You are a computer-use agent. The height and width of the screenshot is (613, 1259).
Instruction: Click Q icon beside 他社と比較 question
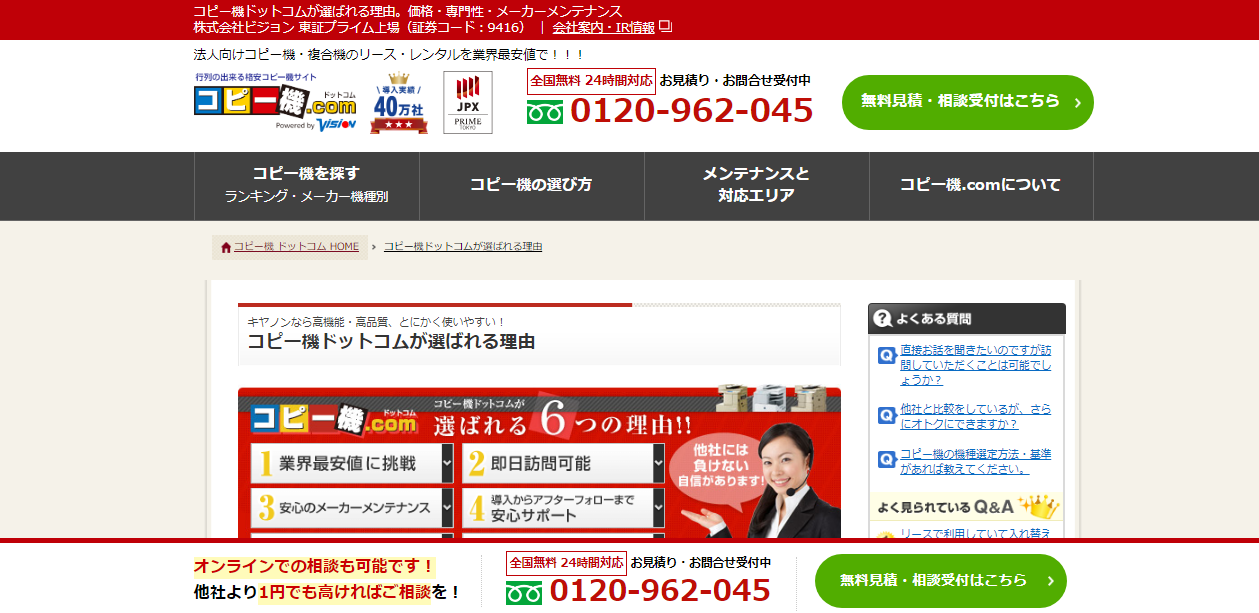[x=886, y=415]
